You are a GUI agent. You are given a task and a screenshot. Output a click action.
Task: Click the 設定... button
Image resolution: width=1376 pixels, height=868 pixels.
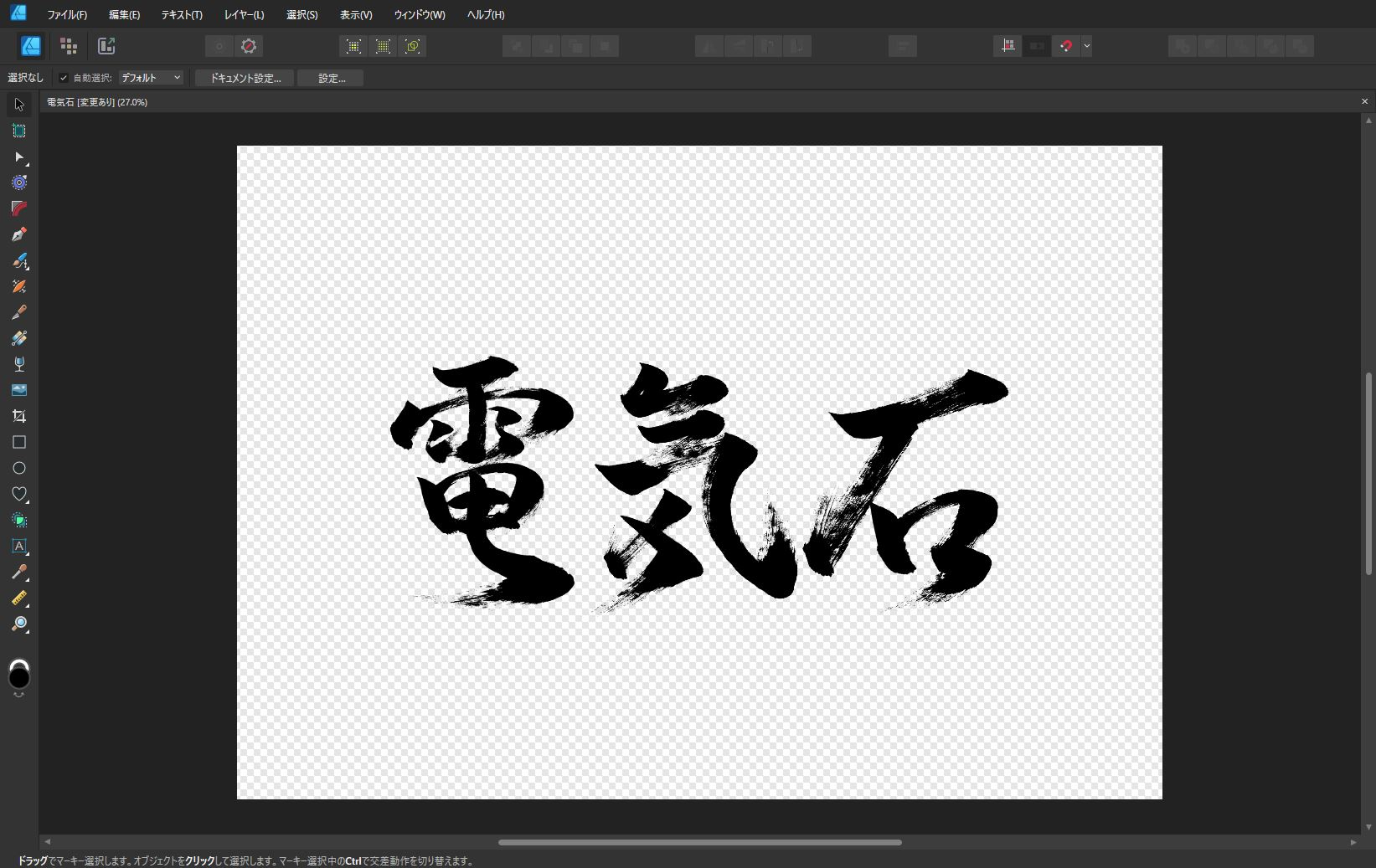[331, 78]
